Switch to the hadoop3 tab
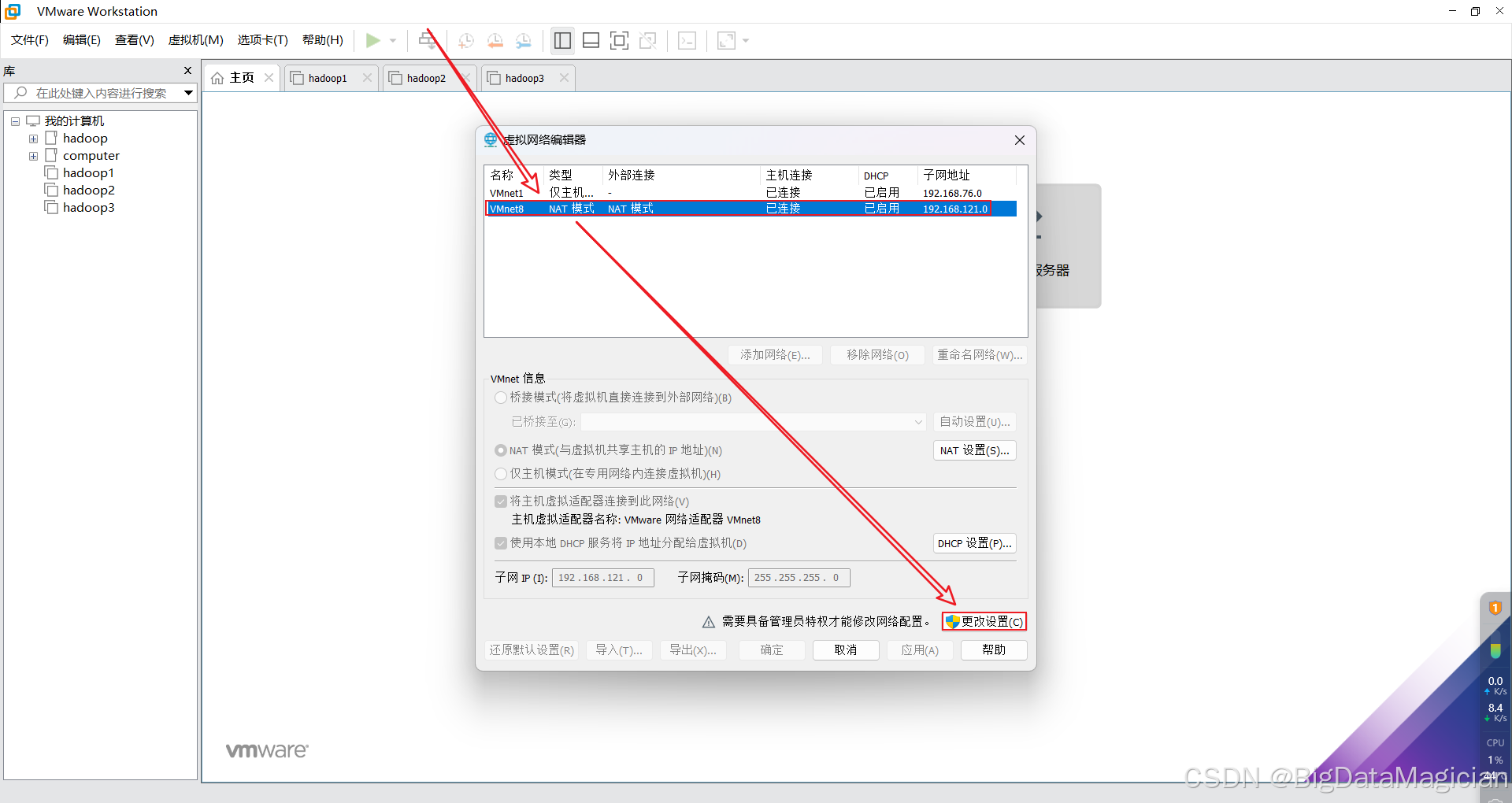The image size is (1512, 803). point(524,78)
